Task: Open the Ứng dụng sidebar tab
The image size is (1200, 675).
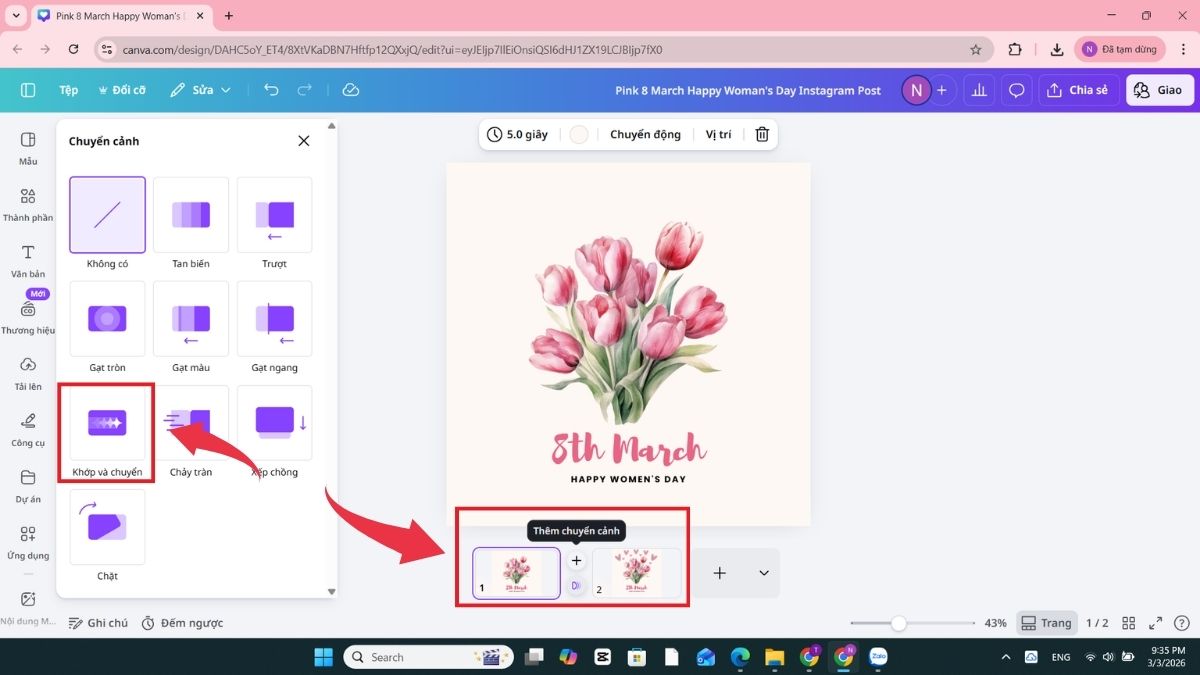Action: pyautogui.click(x=28, y=542)
